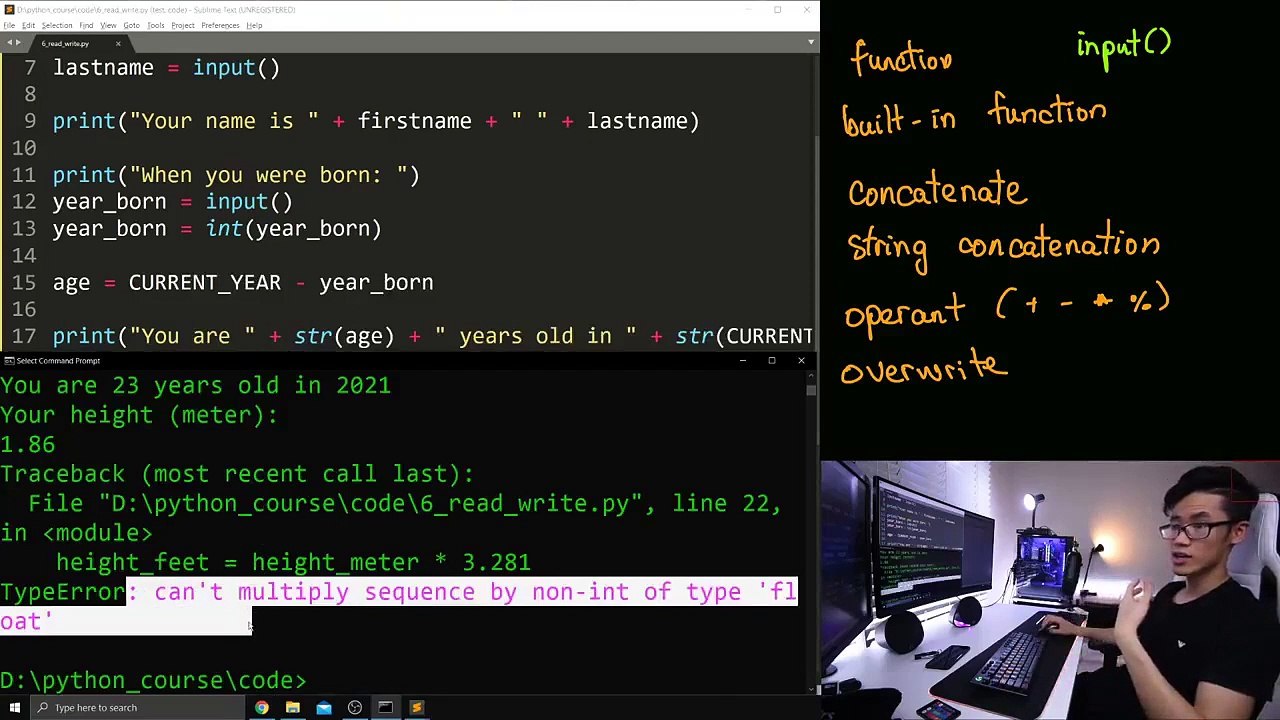Screen dimensions: 1280x720
Task: Maximize the Command Prompt window
Action: pos(772,360)
